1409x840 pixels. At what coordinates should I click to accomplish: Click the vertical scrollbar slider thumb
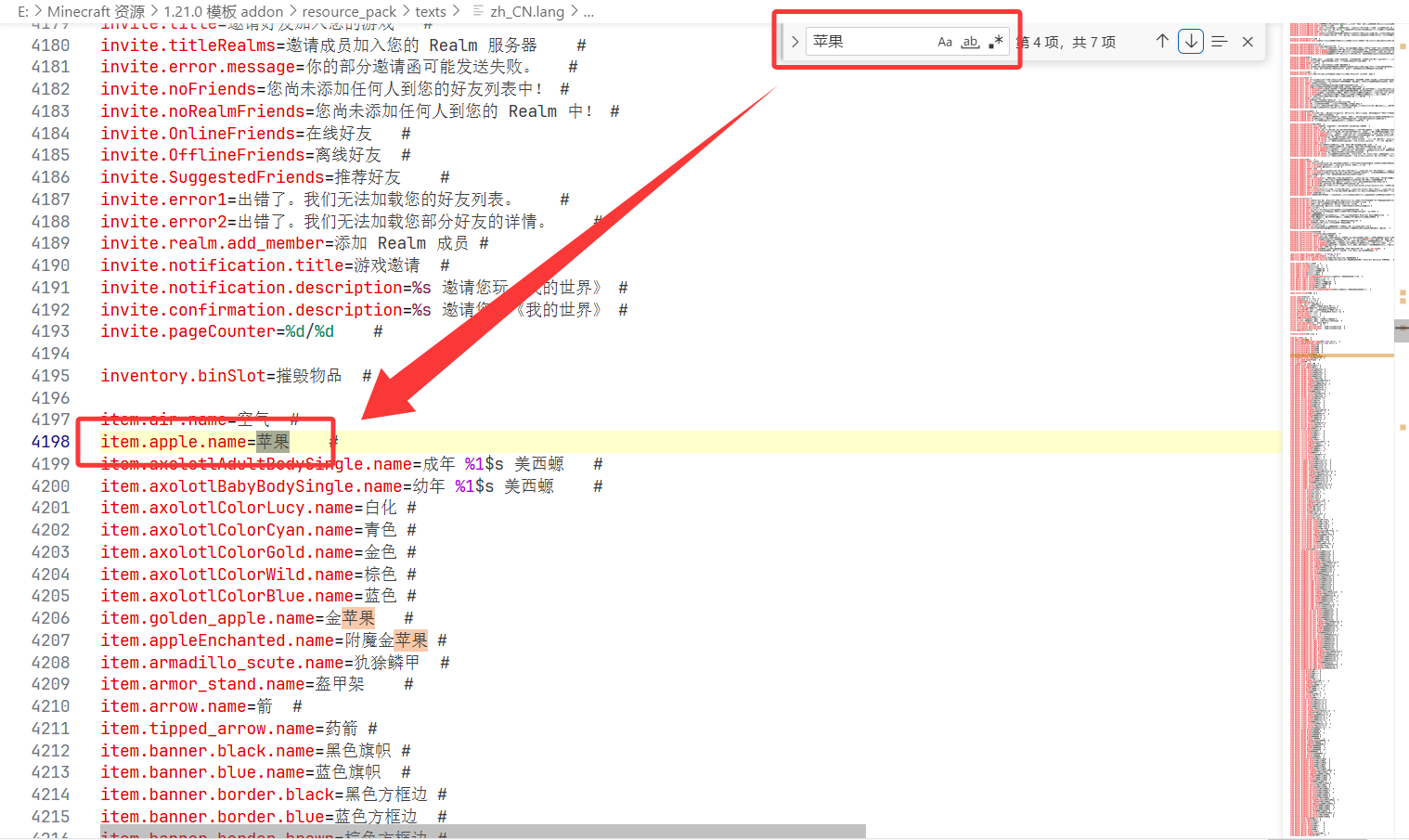point(1401,330)
